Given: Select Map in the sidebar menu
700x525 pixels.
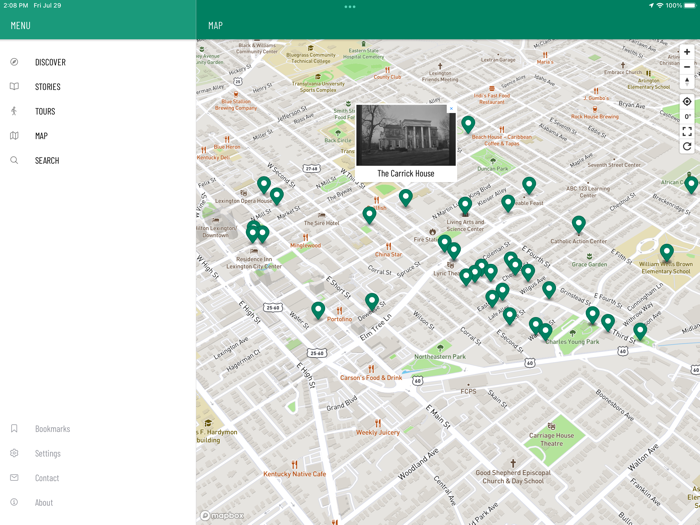Looking at the screenshot, I should click(41, 136).
